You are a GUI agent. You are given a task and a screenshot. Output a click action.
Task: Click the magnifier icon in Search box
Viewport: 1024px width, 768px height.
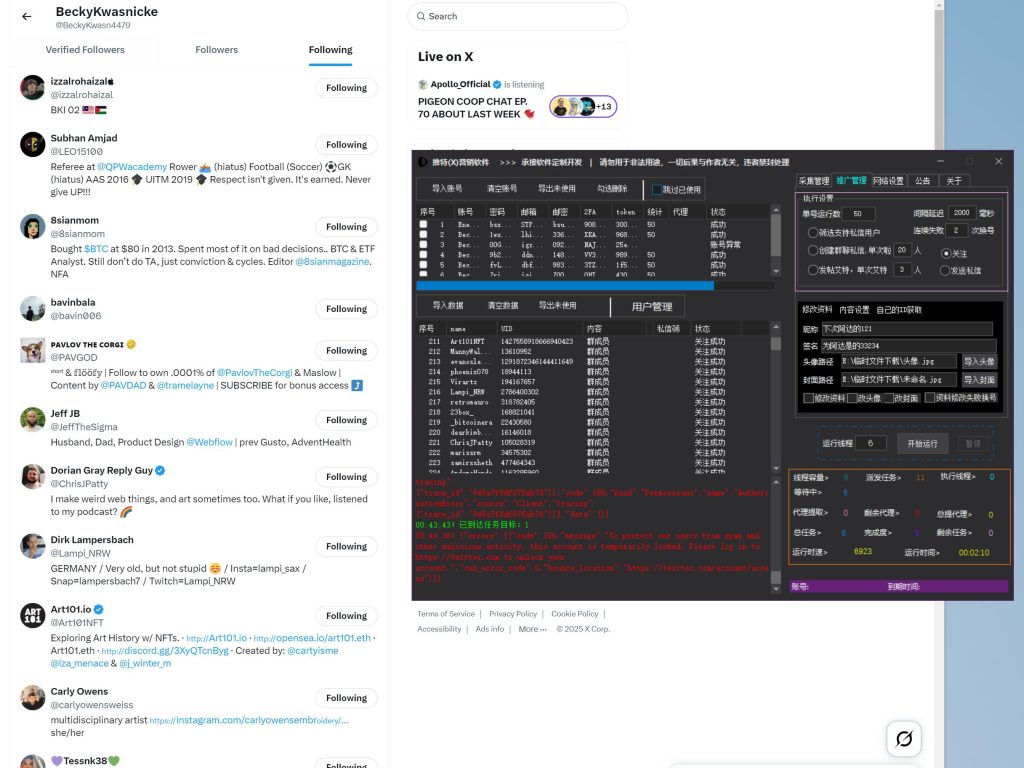pyautogui.click(x=421, y=16)
